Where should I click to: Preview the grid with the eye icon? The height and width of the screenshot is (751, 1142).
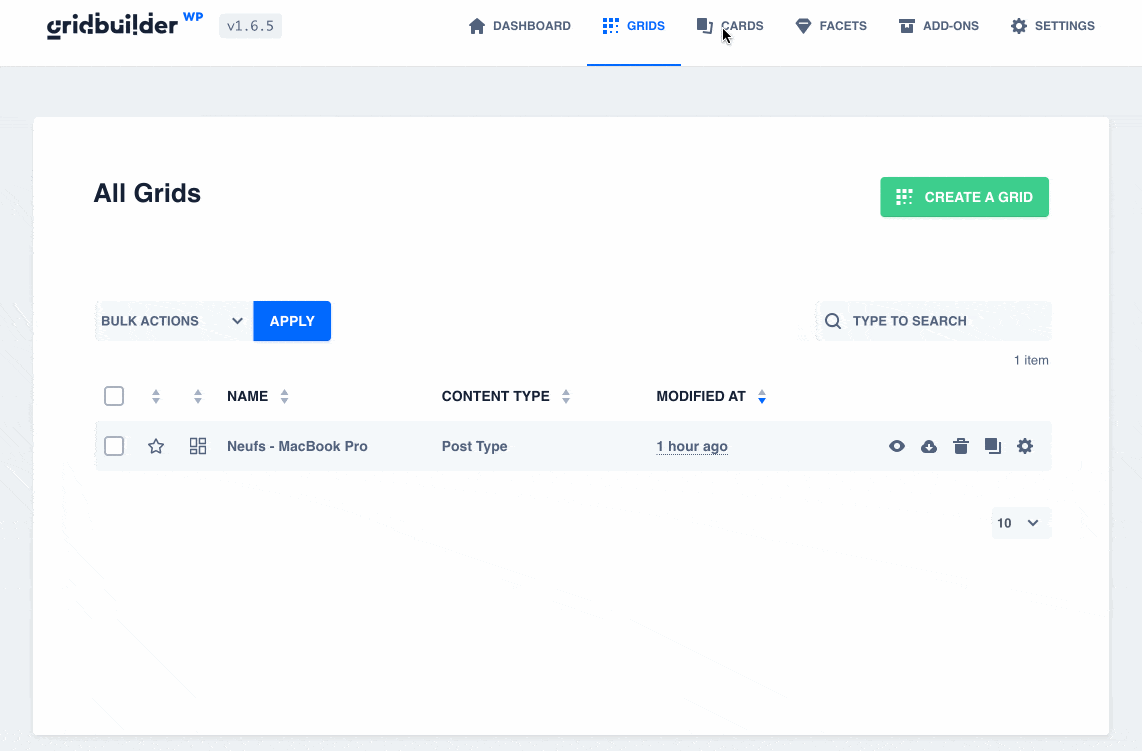[x=897, y=447]
